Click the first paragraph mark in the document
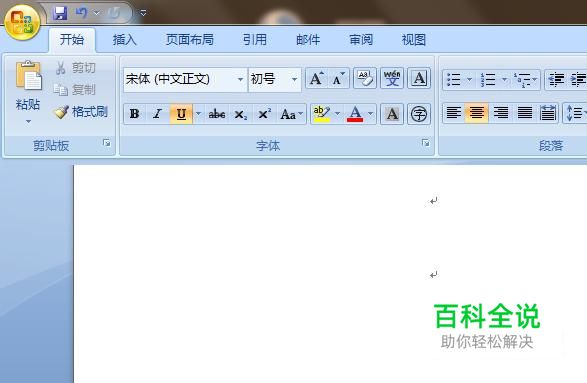 coord(433,201)
